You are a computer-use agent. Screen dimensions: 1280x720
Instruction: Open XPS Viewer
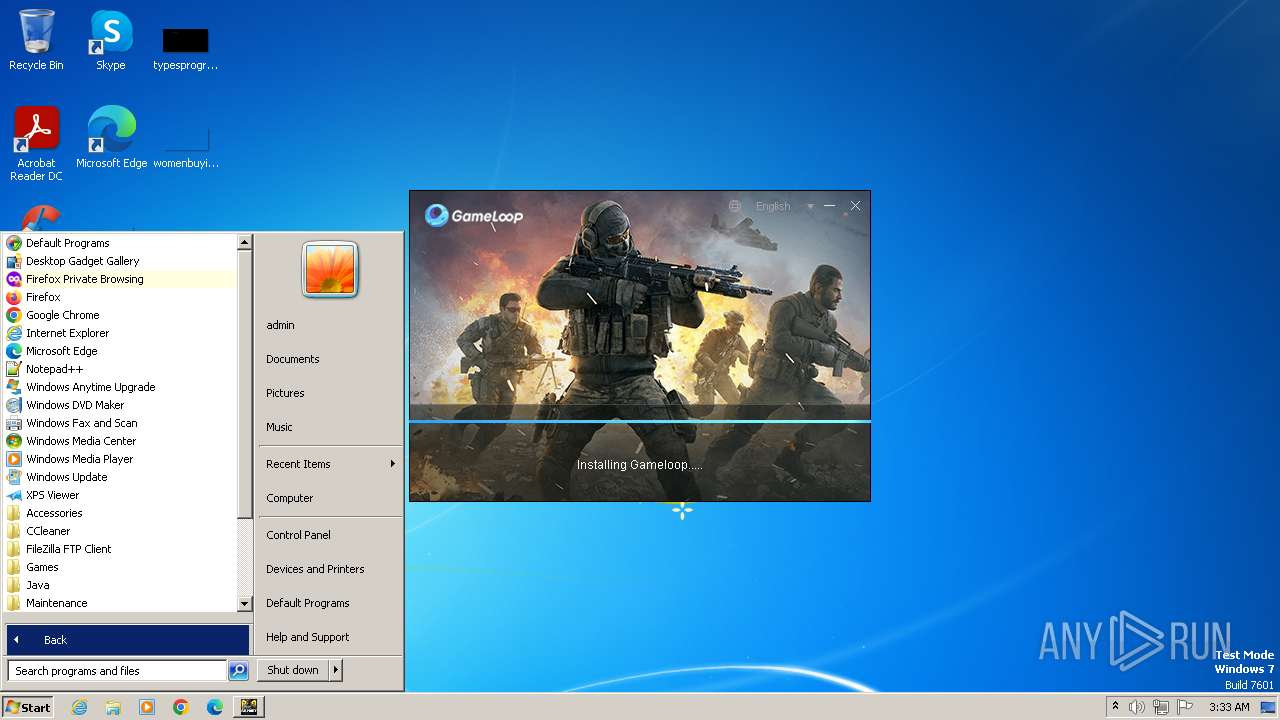[x=119, y=495]
